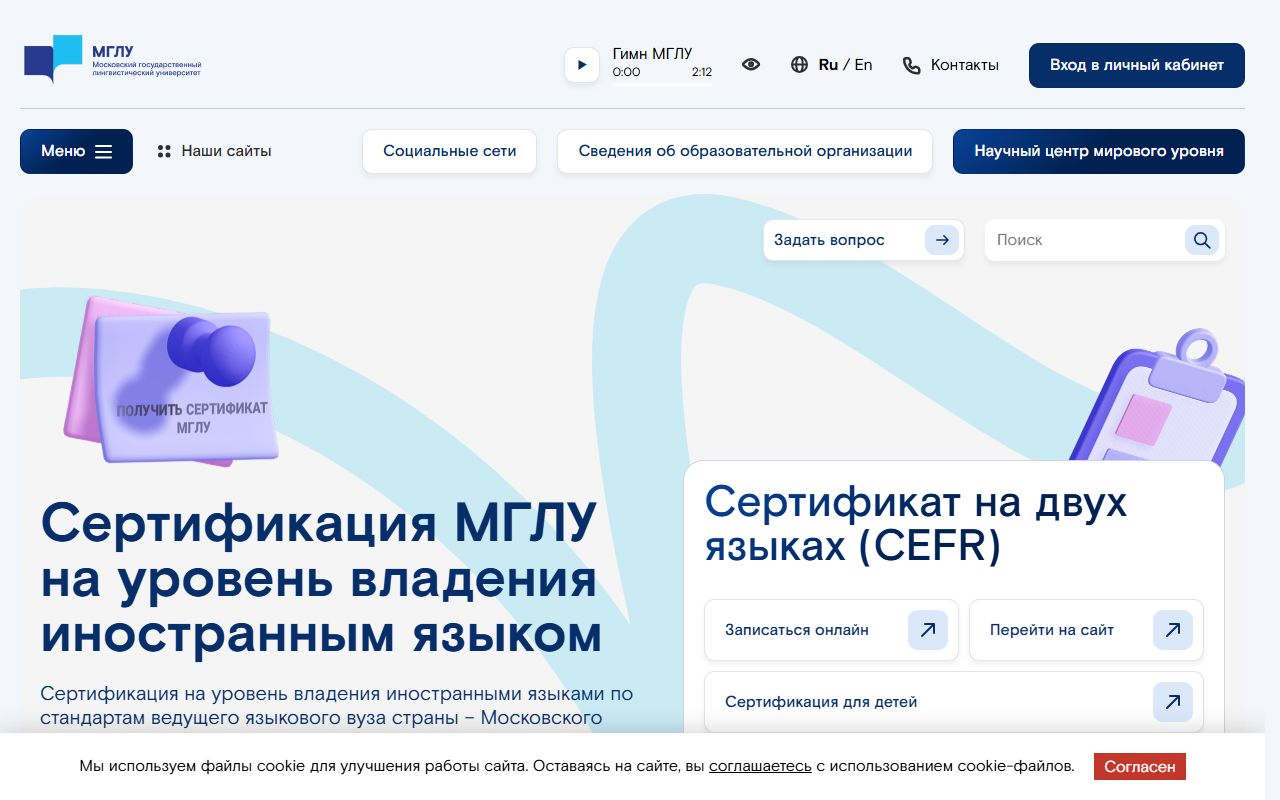The width and height of the screenshot is (1280, 800).
Task: Click the magnifier search icon
Action: (1202, 240)
